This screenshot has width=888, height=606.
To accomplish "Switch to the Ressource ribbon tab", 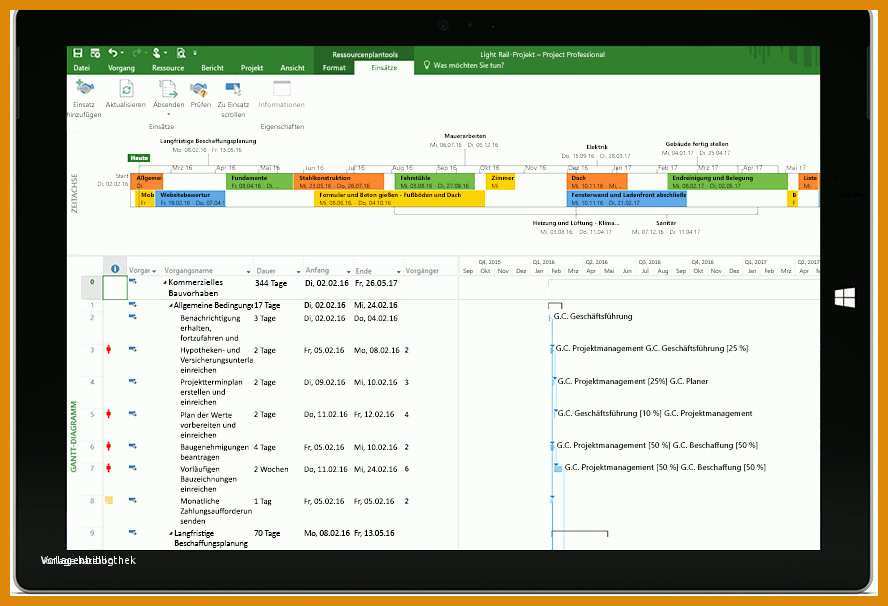I will (168, 68).
